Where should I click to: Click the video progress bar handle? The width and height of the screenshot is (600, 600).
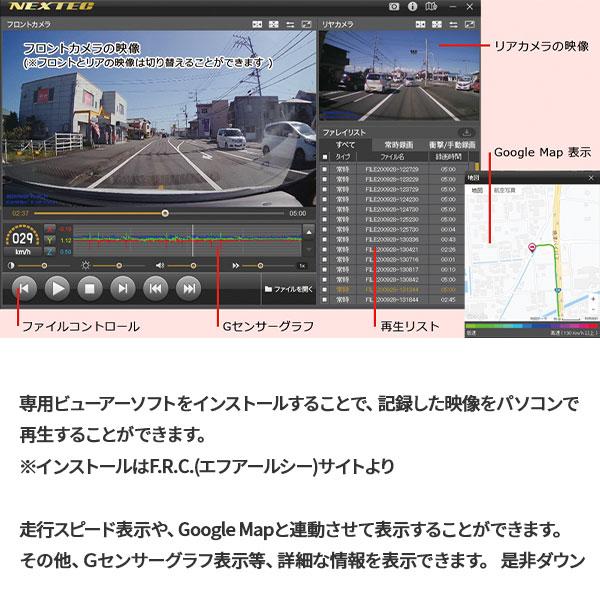pyautogui.click(x=165, y=213)
